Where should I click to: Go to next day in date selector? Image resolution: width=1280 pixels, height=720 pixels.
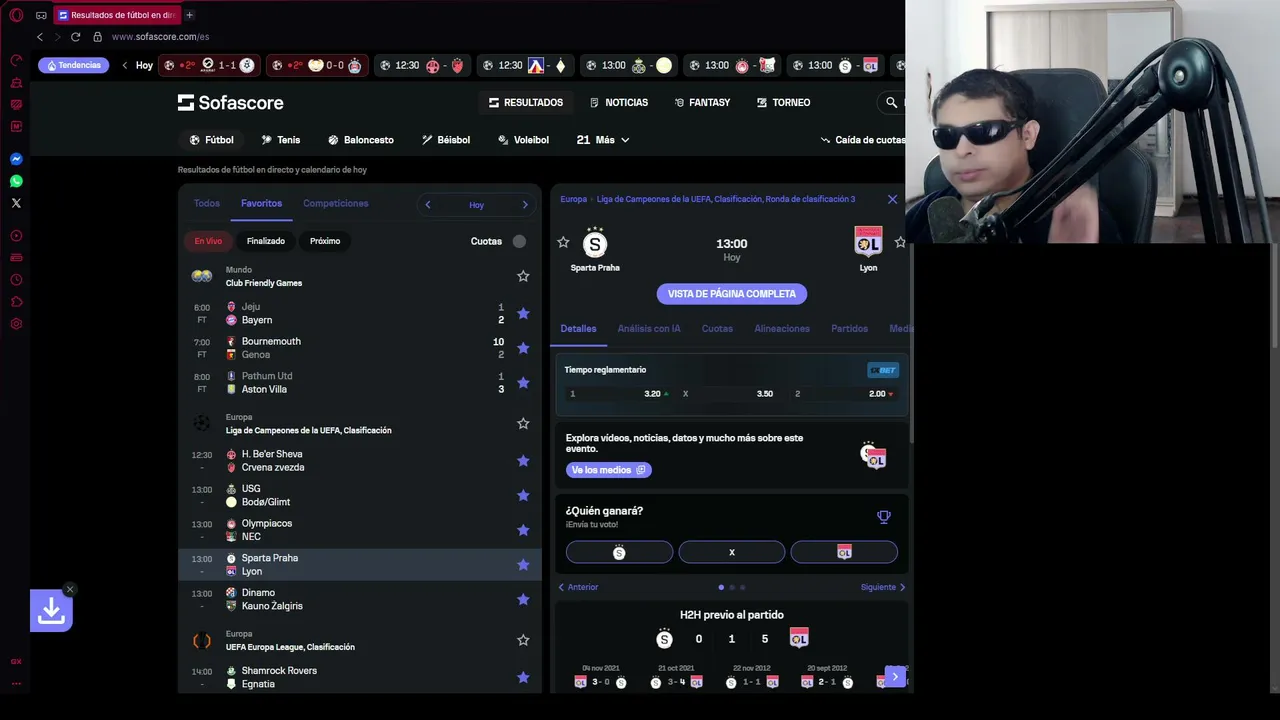coord(525,205)
